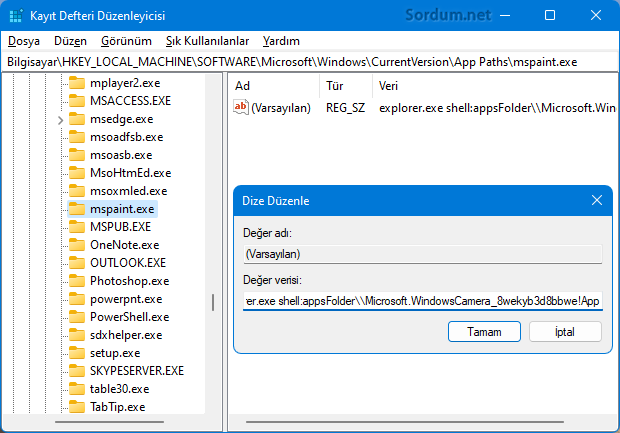Select the table30.exe key label
This screenshot has width=620, height=433.
pos(119,389)
